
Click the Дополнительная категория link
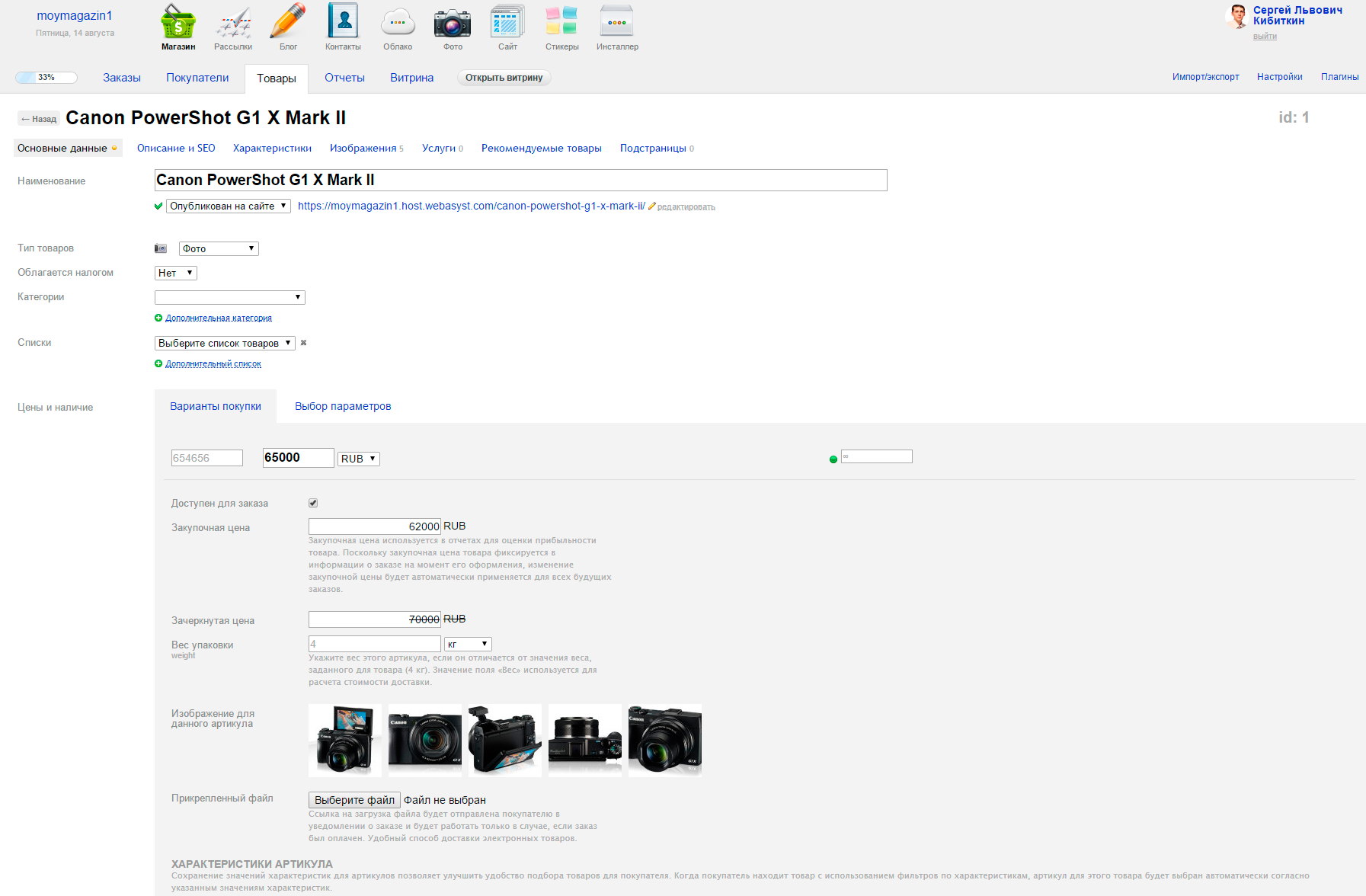pos(219,318)
